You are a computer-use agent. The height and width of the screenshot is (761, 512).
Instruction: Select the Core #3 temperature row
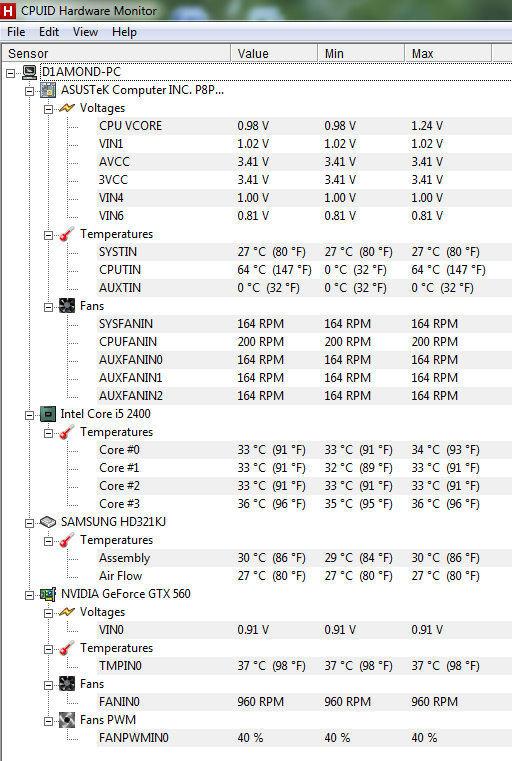coord(304,504)
